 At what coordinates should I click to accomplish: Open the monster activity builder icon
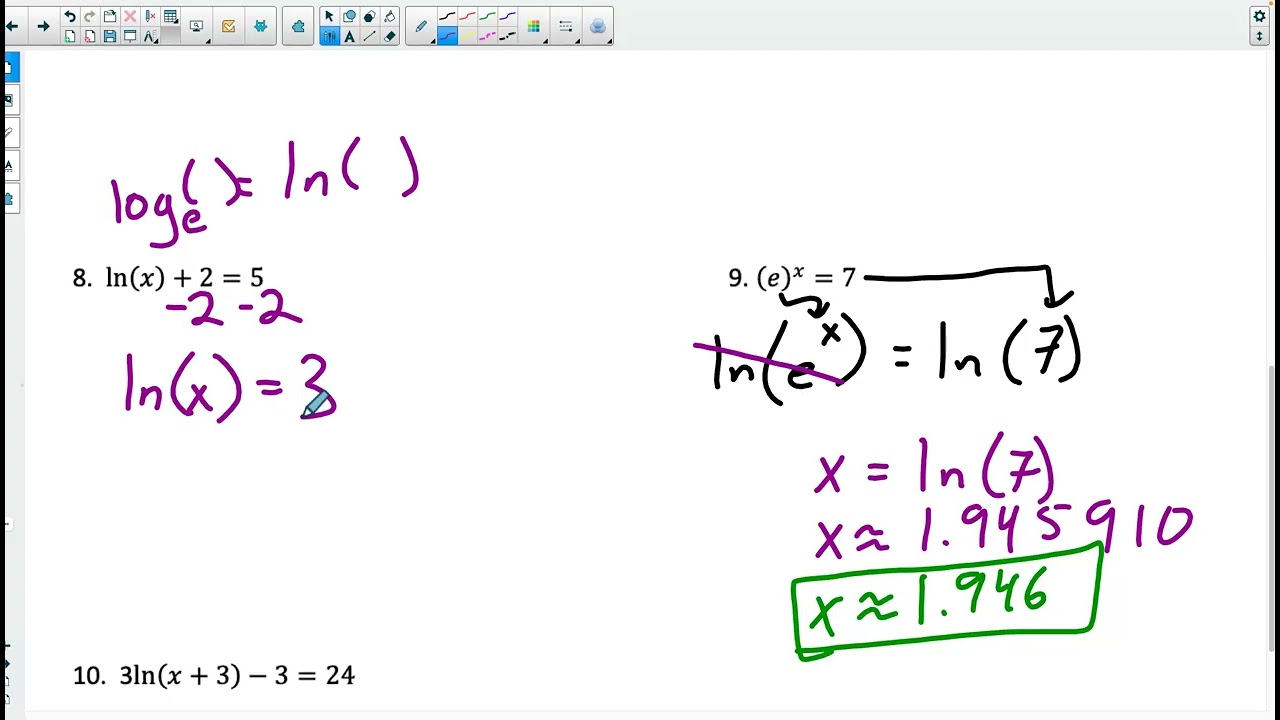pyautogui.click(x=261, y=26)
